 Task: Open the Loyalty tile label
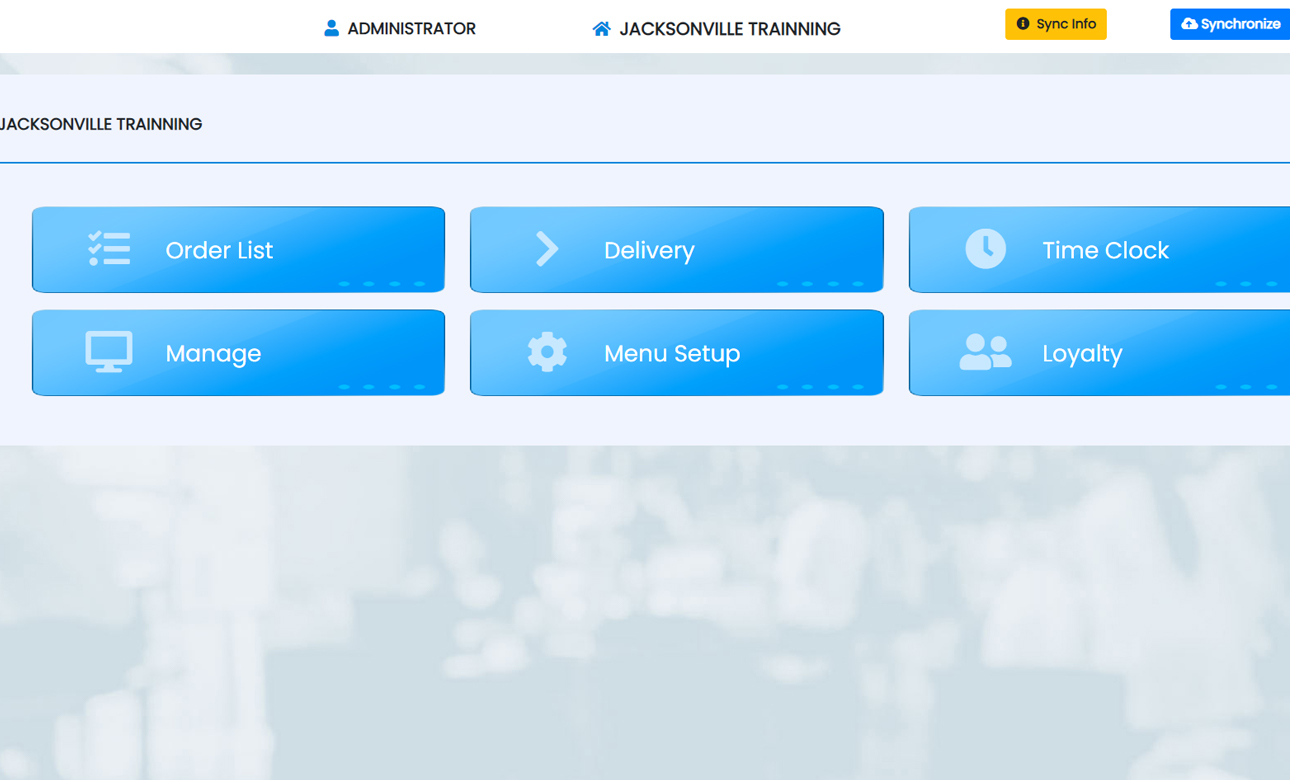1082,353
